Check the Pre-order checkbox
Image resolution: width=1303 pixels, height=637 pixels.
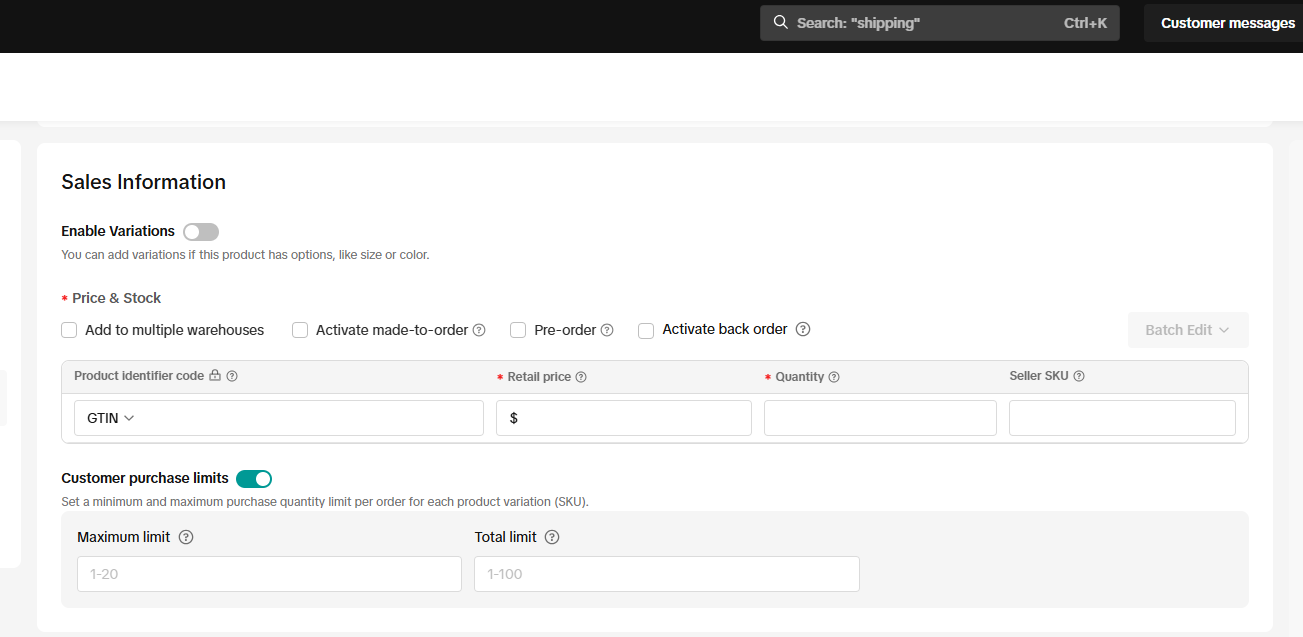(518, 330)
